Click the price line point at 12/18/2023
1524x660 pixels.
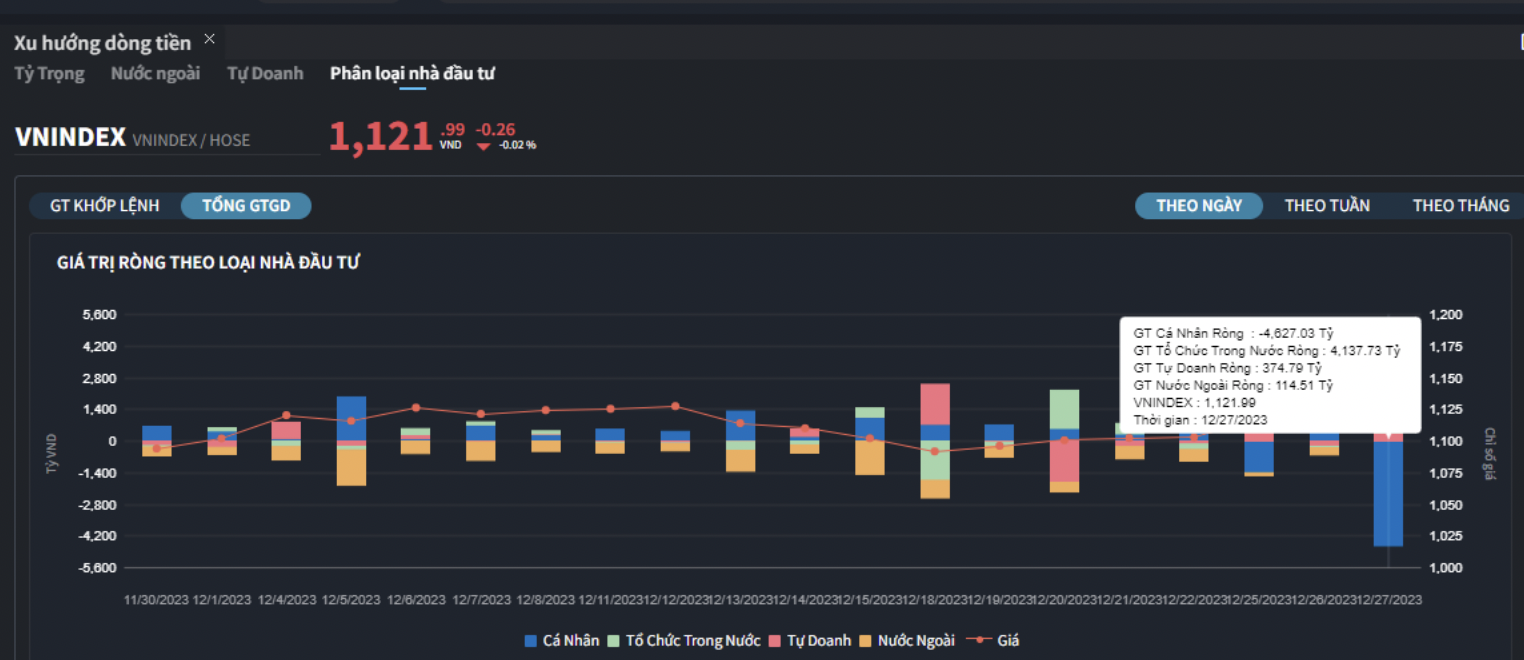point(934,451)
